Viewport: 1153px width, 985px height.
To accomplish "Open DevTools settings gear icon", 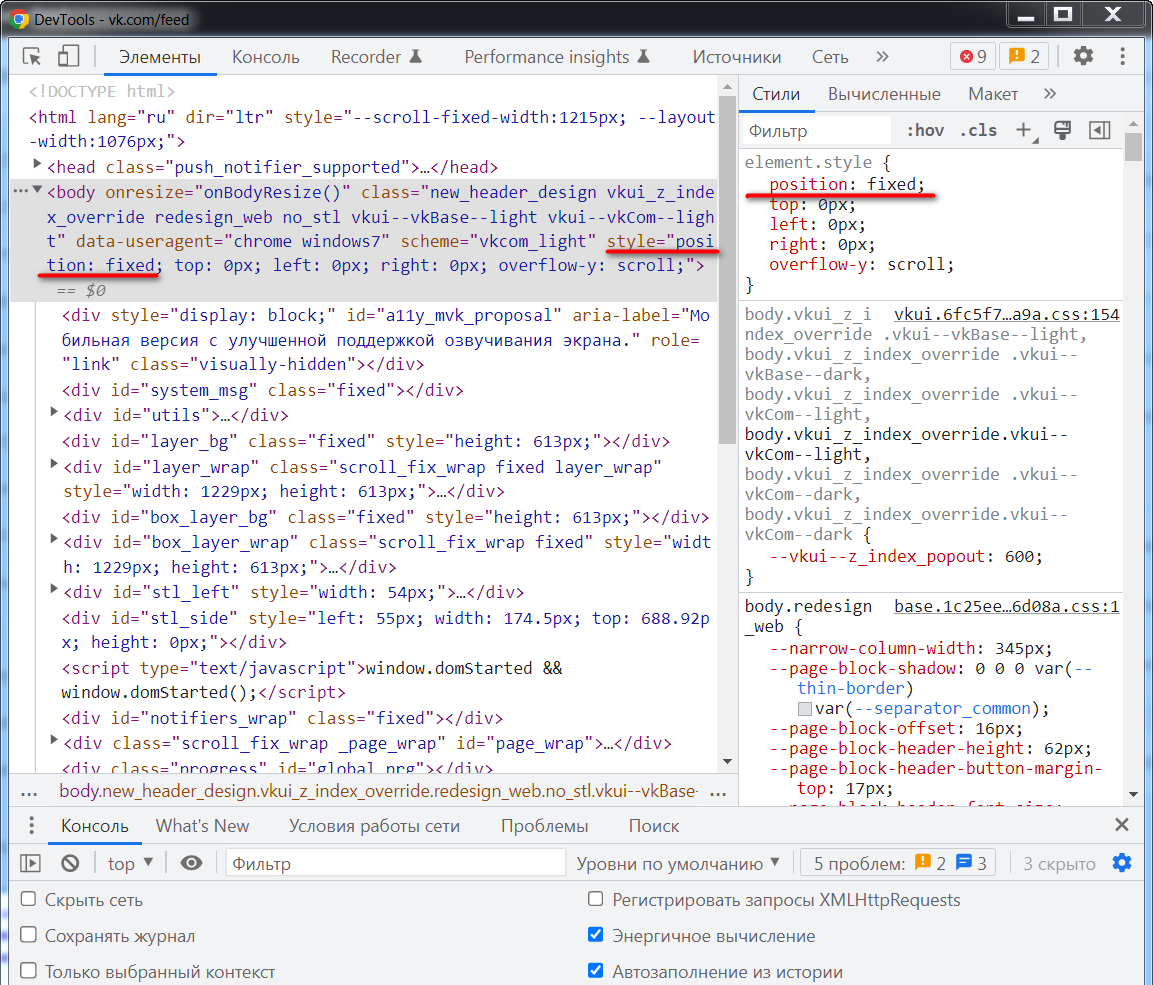I will 1083,57.
